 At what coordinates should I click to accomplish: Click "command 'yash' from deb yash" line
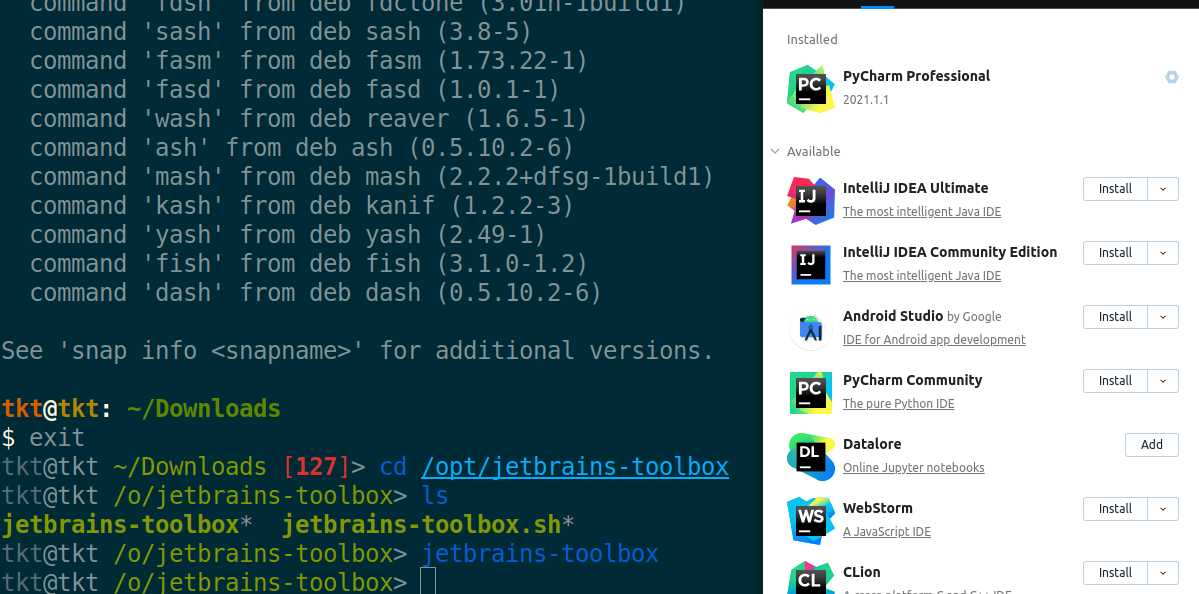pyautogui.click(x=288, y=235)
